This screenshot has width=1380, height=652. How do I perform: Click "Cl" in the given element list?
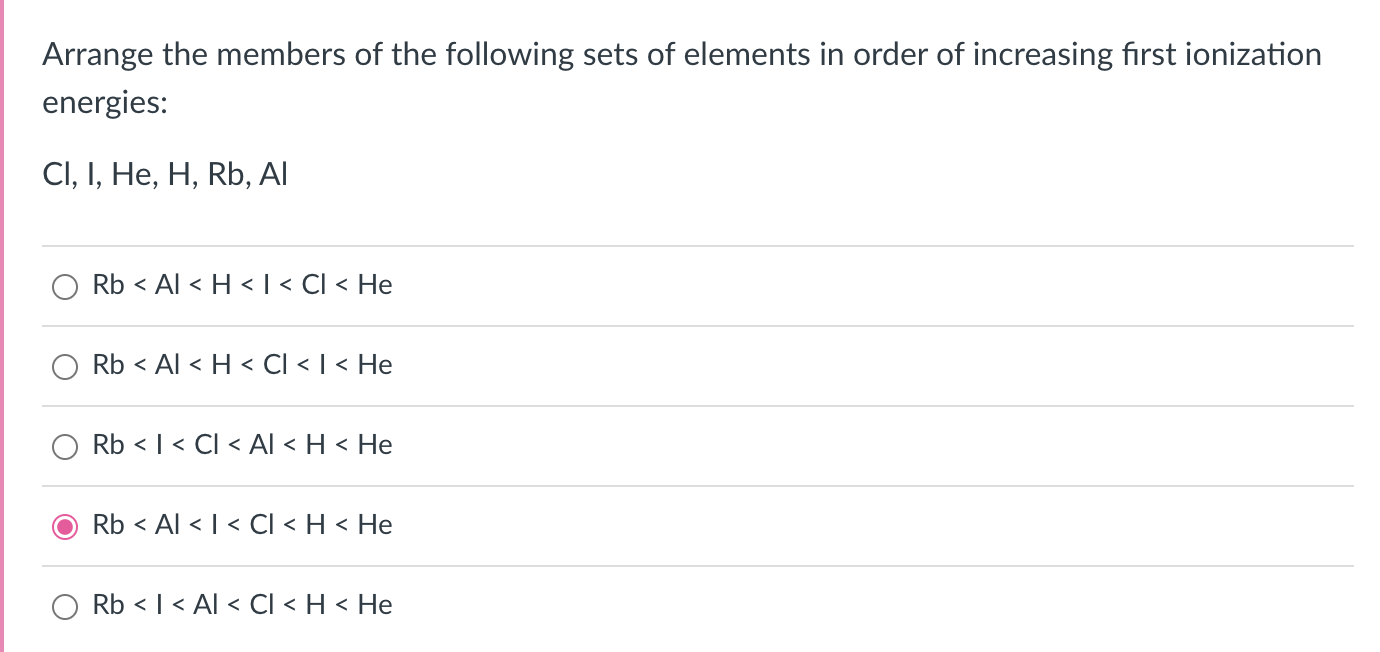[54, 175]
